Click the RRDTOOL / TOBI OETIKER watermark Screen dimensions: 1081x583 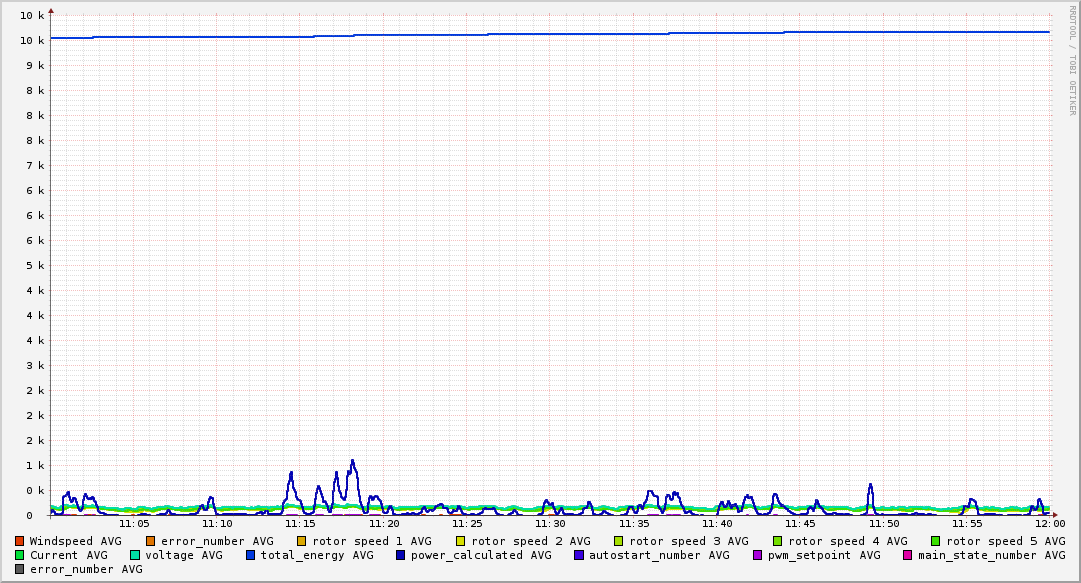coord(1073,60)
